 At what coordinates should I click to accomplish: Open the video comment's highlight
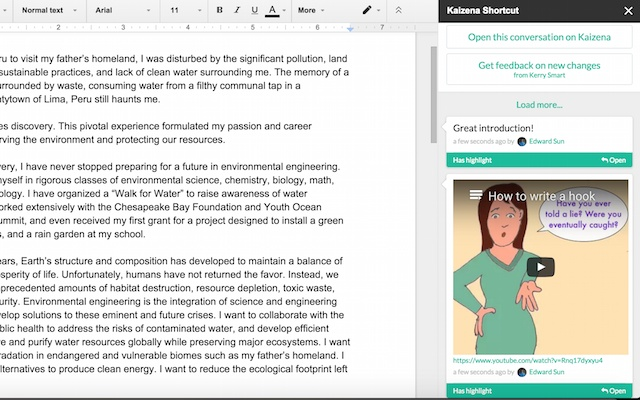613,391
